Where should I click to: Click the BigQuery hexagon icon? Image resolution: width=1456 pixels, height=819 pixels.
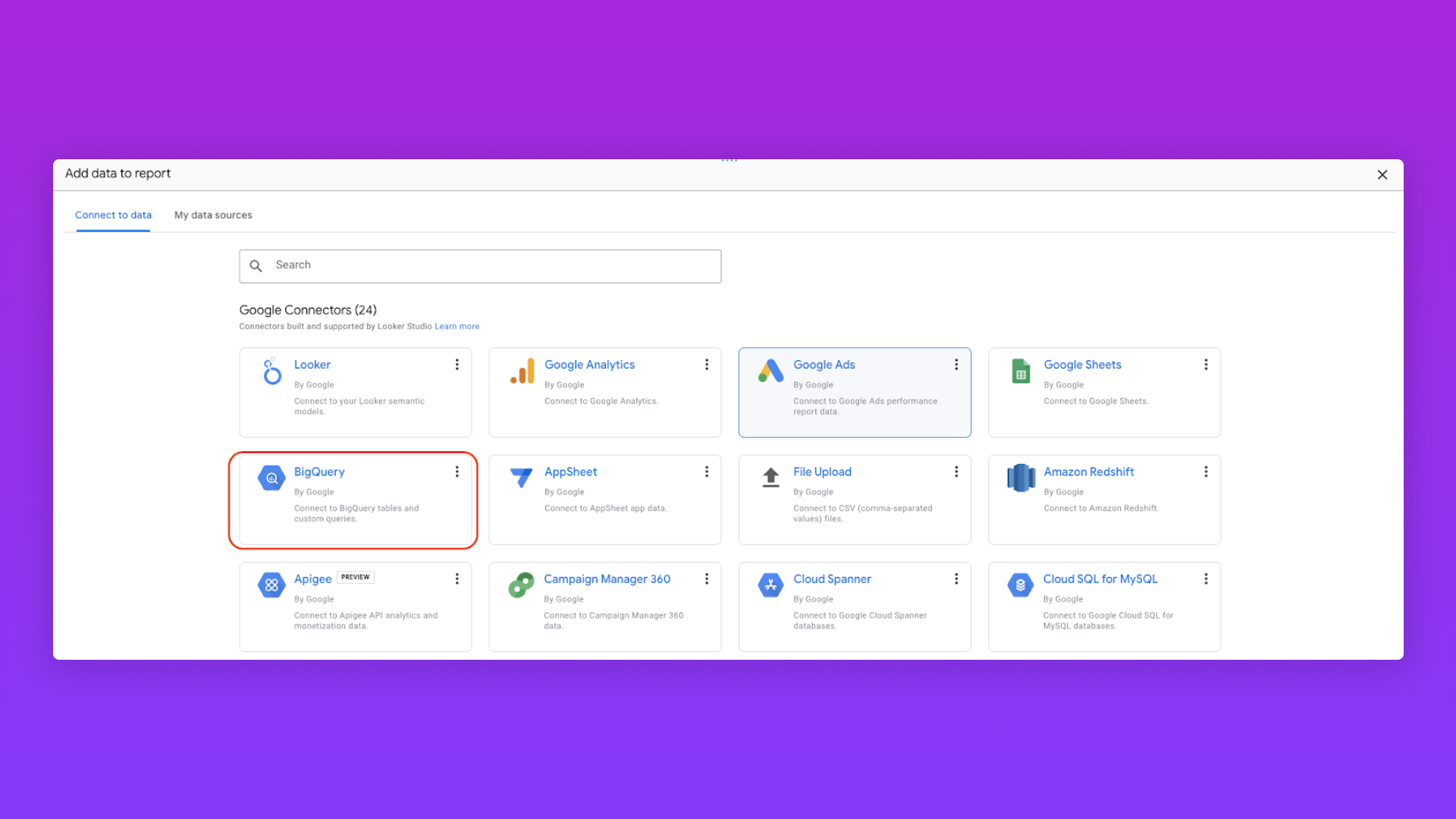[x=271, y=479]
